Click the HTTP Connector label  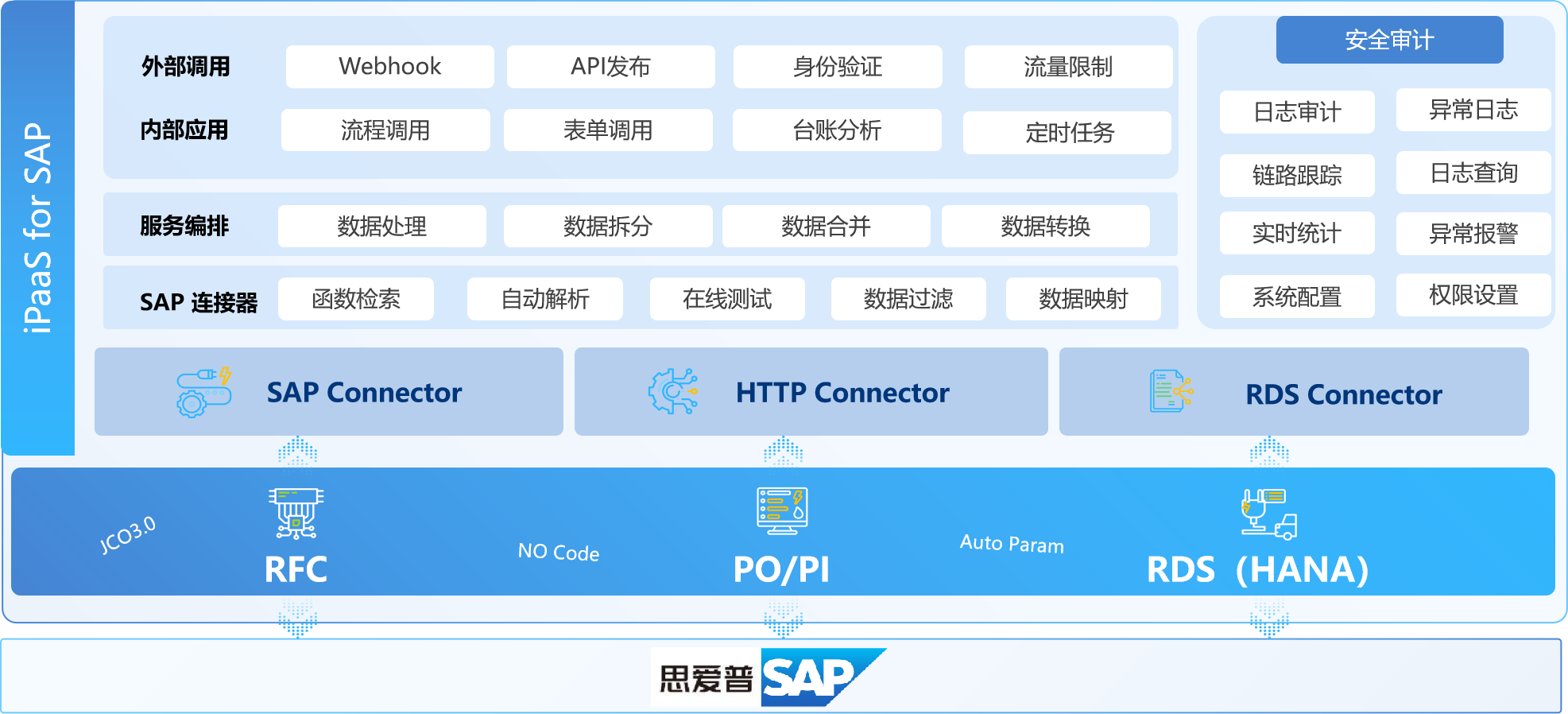coord(842,393)
